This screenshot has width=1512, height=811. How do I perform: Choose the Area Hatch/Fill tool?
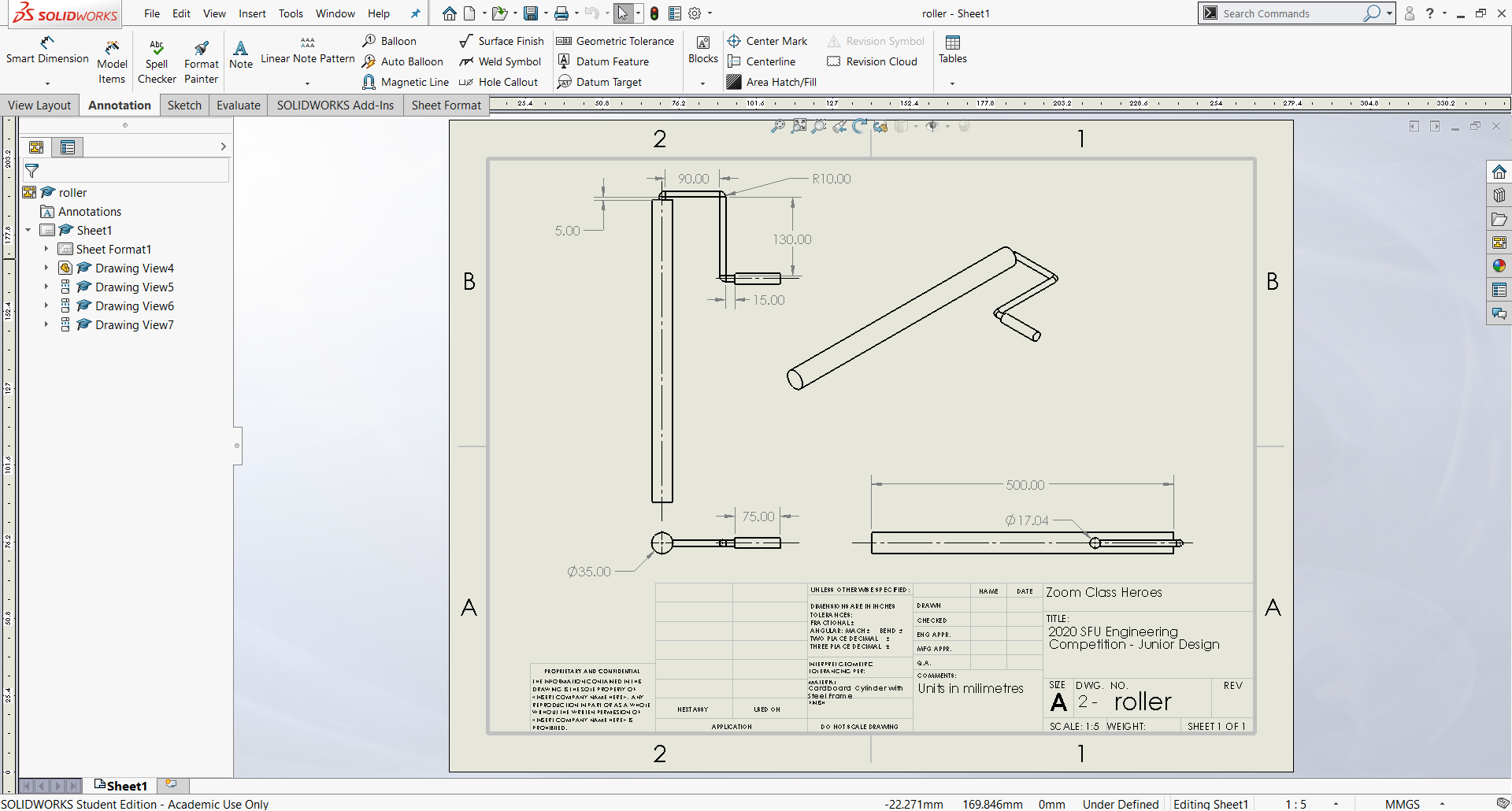coord(772,82)
